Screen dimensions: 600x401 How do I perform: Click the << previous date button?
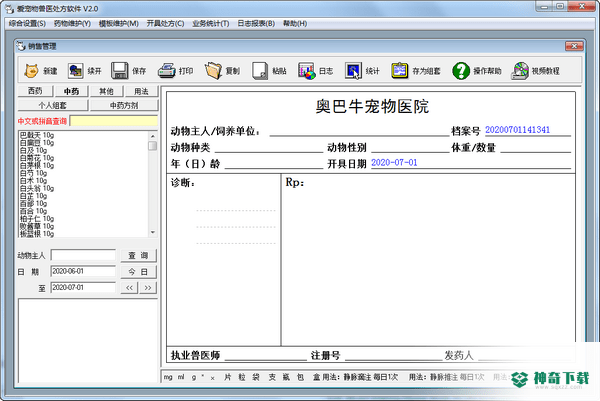point(129,288)
